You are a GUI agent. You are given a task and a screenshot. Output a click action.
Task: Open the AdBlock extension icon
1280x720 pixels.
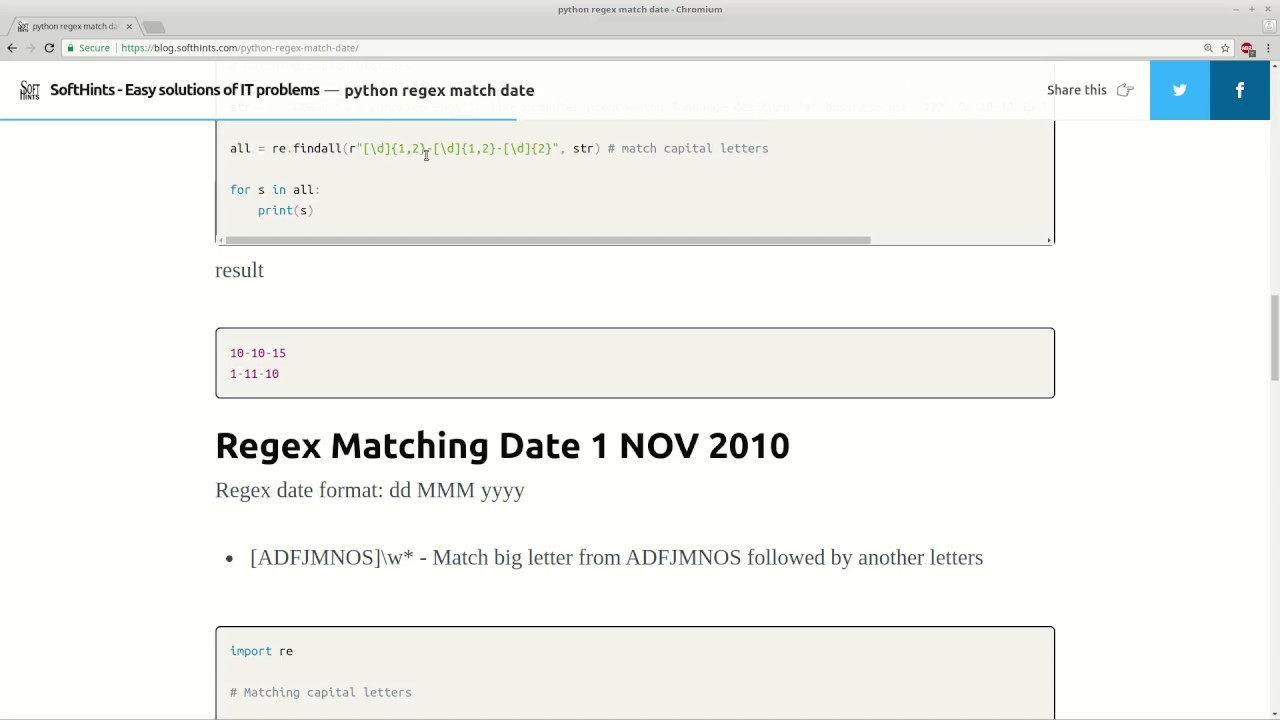pos(1247,48)
